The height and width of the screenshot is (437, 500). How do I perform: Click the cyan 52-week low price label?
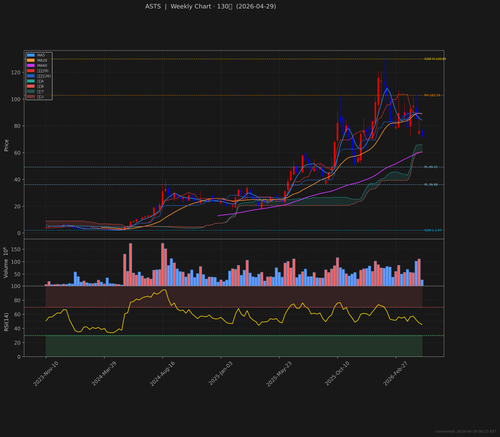tap(433, 230)
